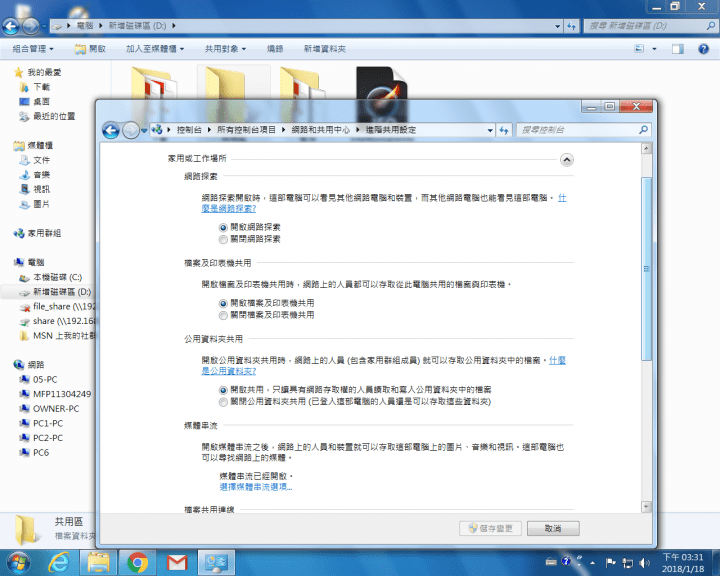Open first folder thumbnail in Explorer
Viewport: 720px width, 576px height.
154,84
